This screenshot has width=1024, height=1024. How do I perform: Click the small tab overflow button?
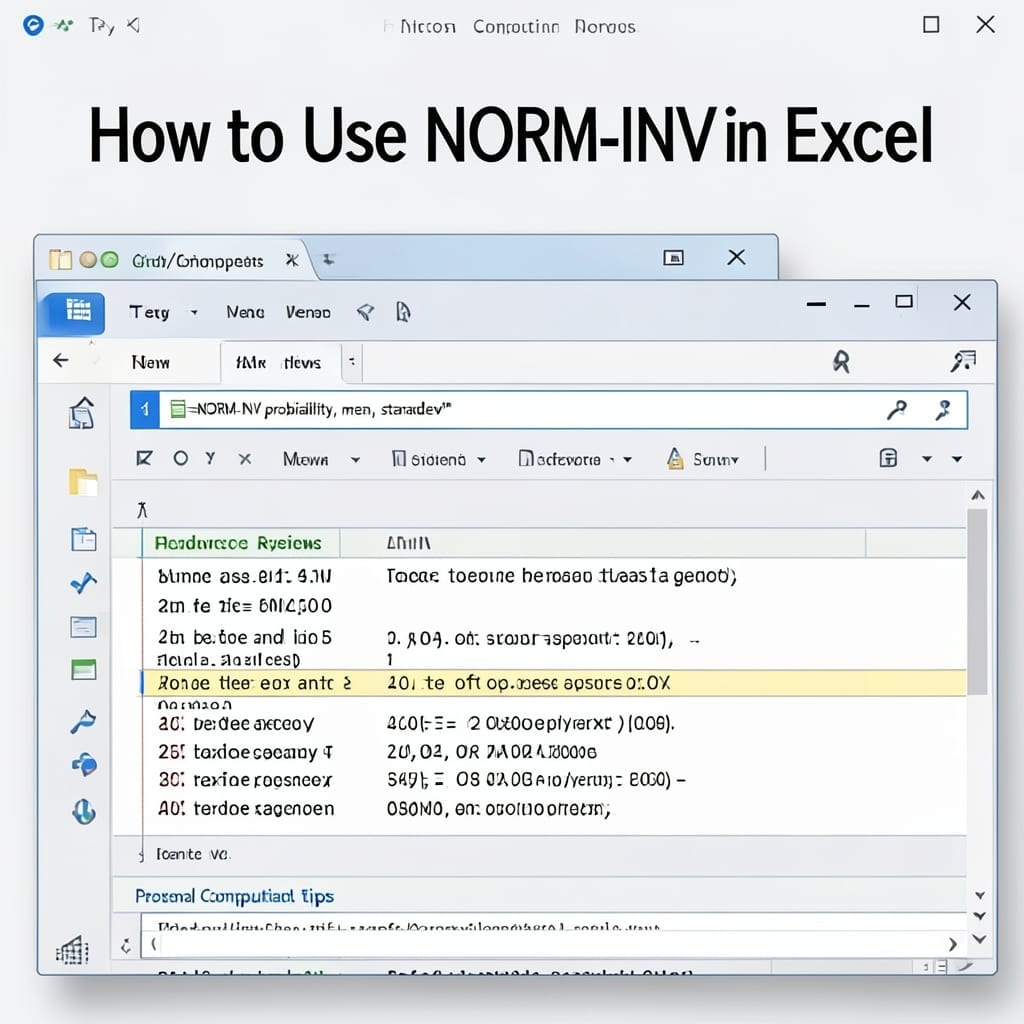point(352,361)
